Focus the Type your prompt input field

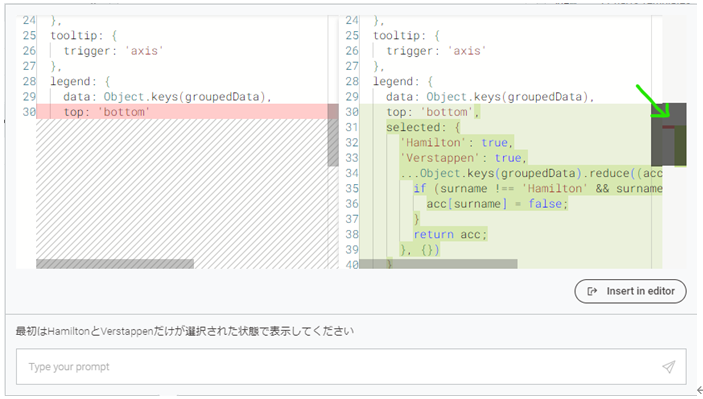[x=351, y=367]
